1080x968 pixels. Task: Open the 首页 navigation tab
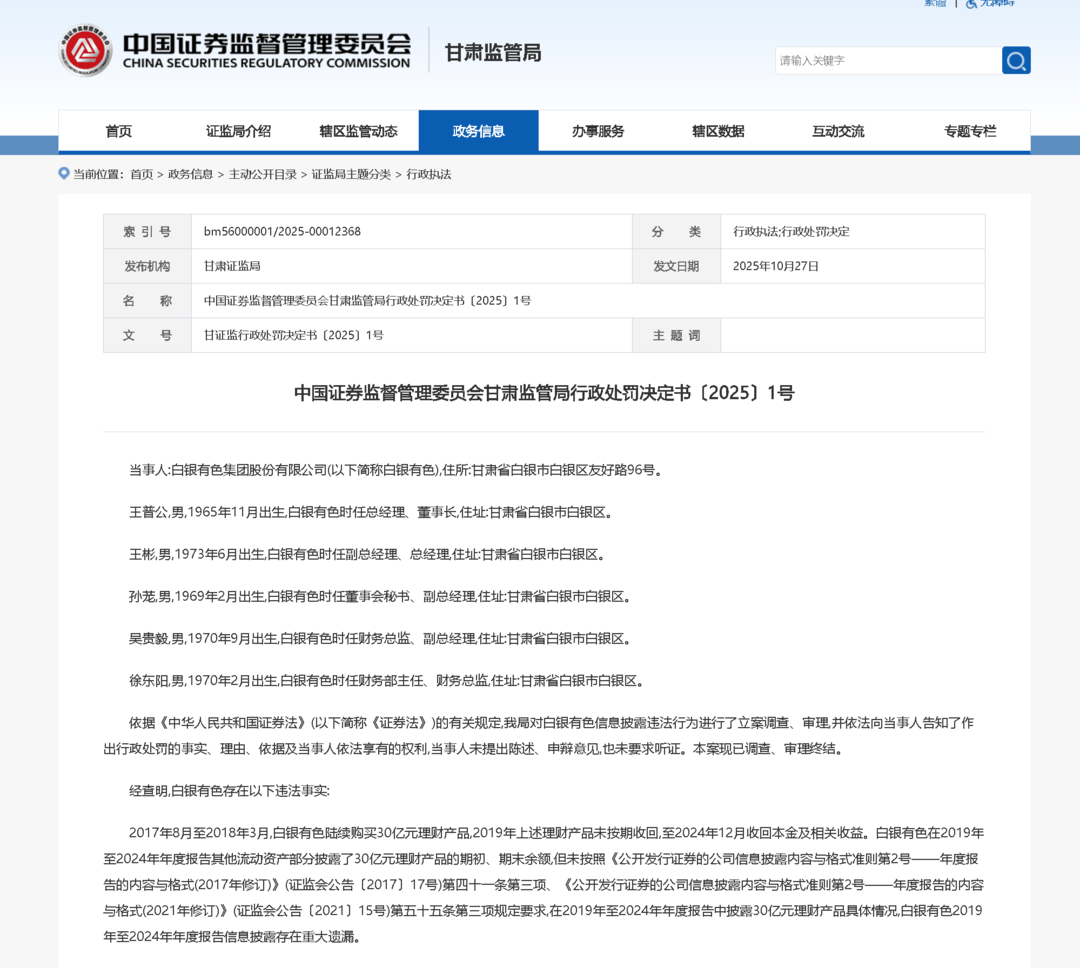tap(118, 131)
